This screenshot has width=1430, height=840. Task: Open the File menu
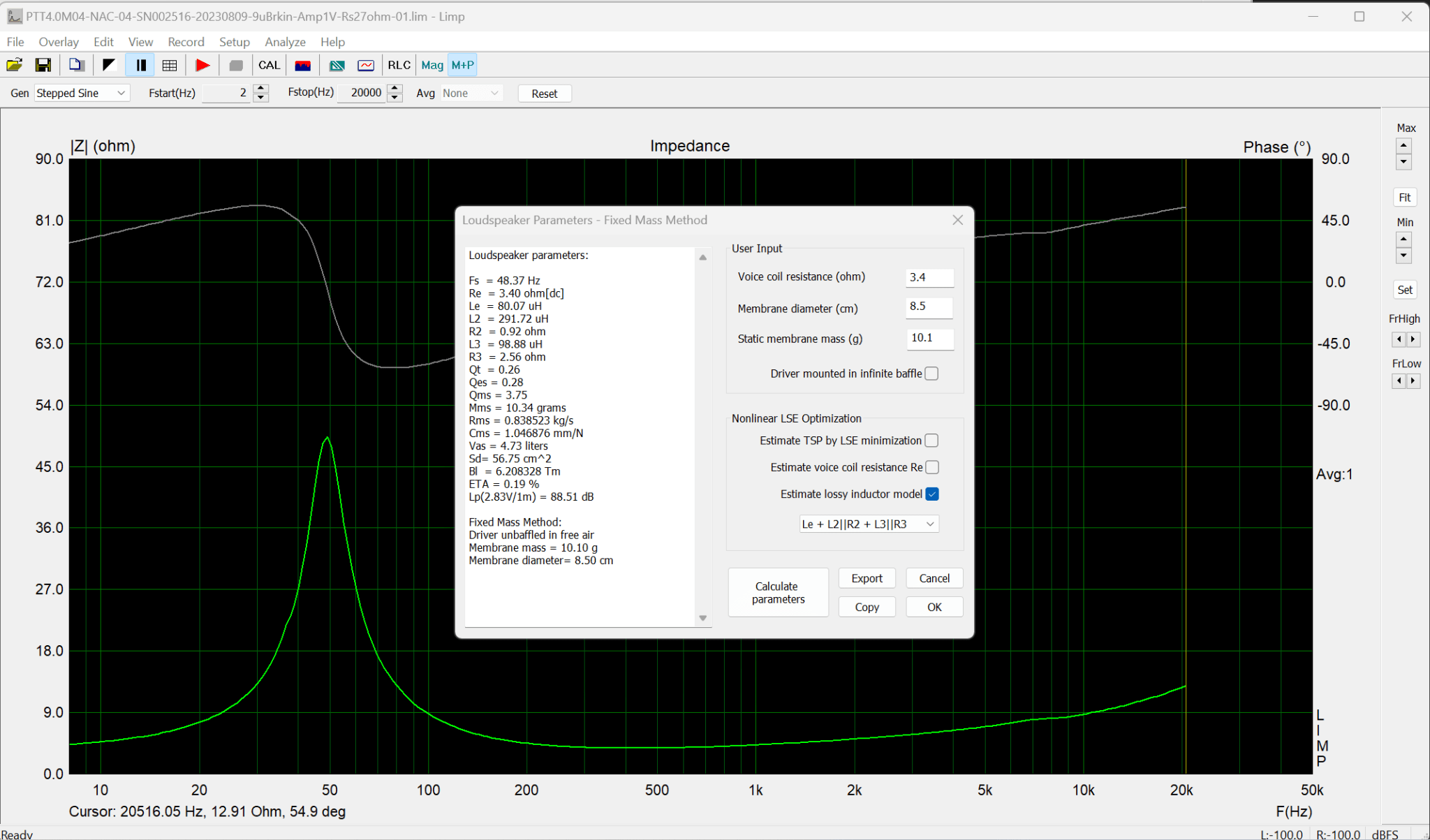coord(15,42)
